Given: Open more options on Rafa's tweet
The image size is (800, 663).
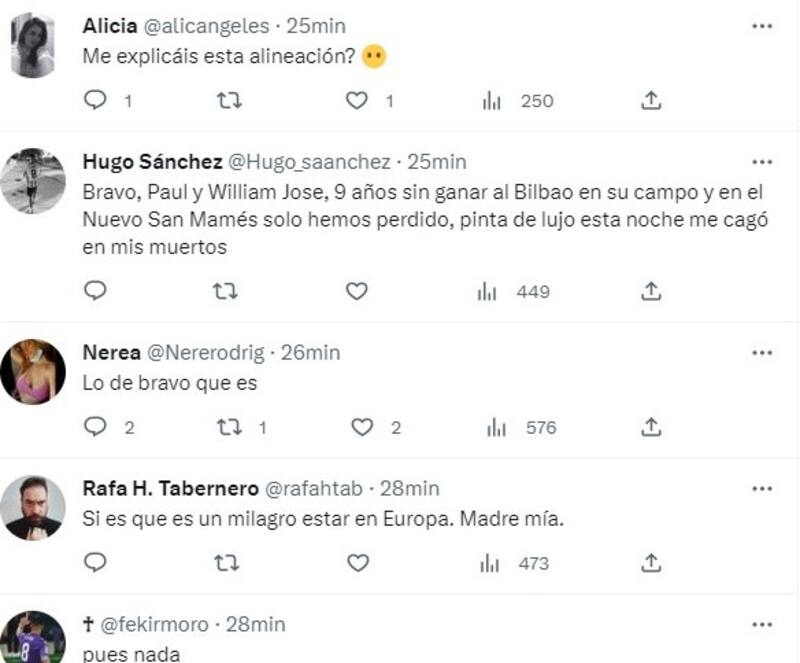Looking at the screenshot, I should [x=762, y=489].
